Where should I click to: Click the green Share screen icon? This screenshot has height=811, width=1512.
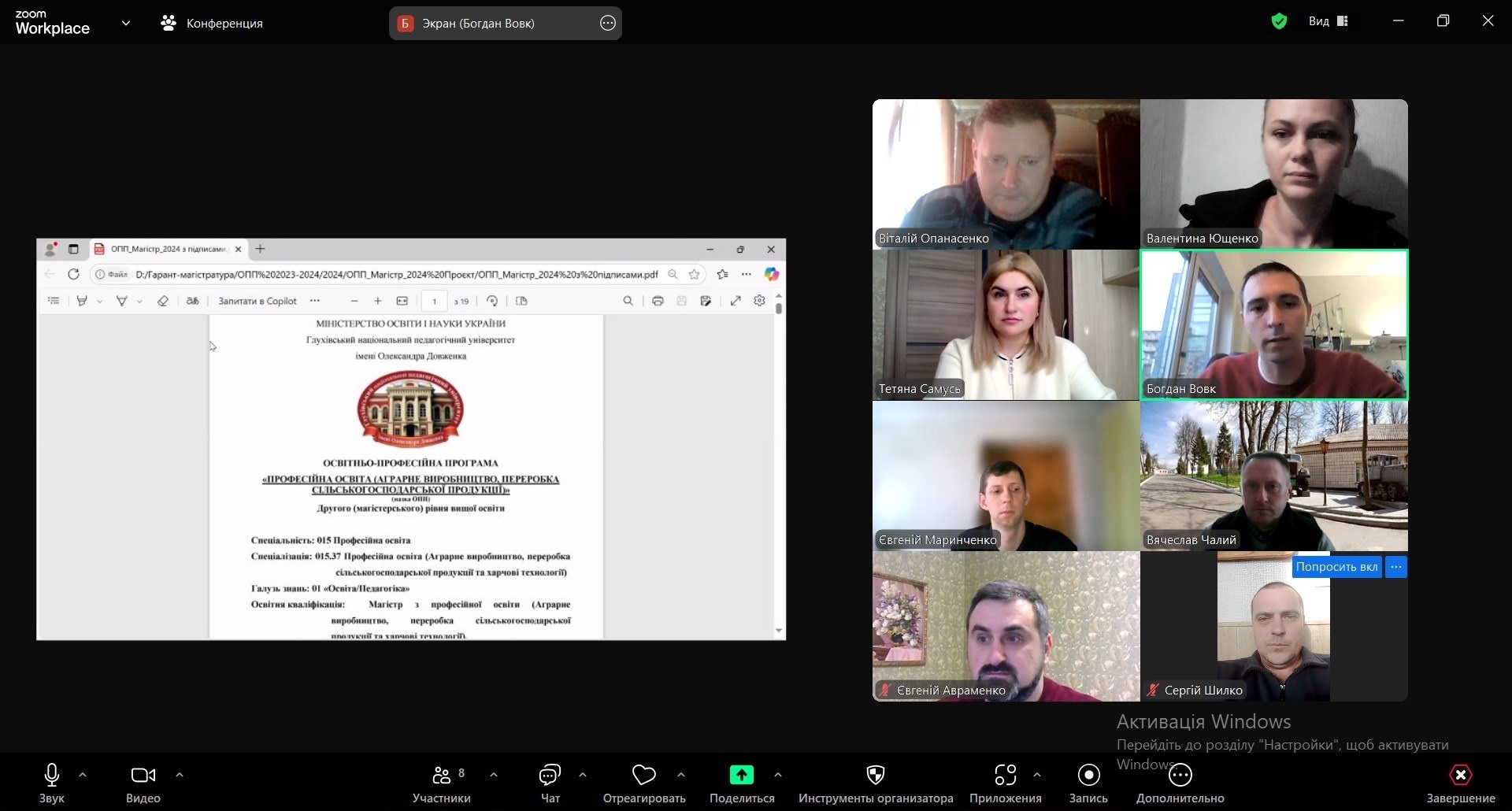[x=741, y=775]
